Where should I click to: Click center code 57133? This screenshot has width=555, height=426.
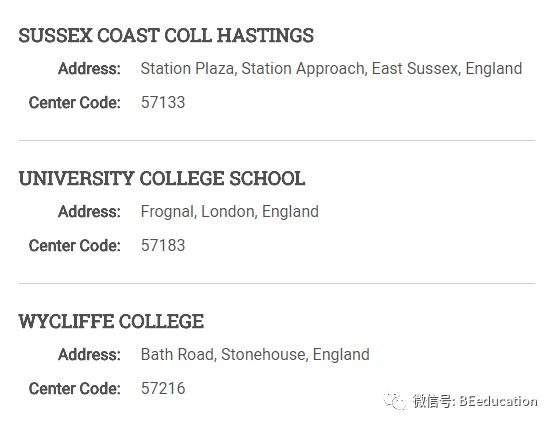(163, 103)
